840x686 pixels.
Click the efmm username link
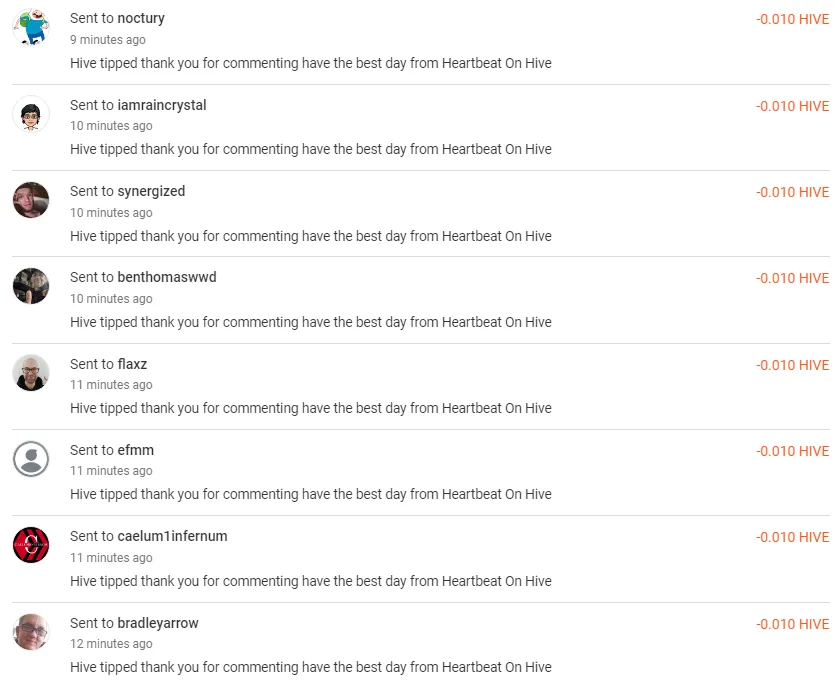tap(136, 450)
